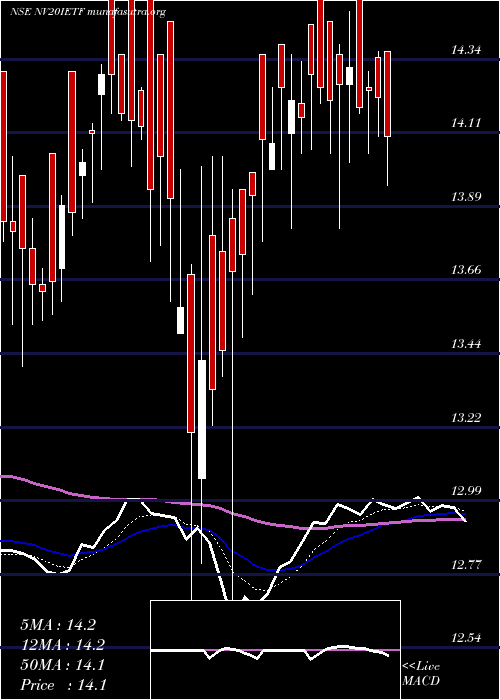Viewport: 500px width, 700px height.
Task: Click the 50MA : 14.1 value
Action: (x=62, y=665)
